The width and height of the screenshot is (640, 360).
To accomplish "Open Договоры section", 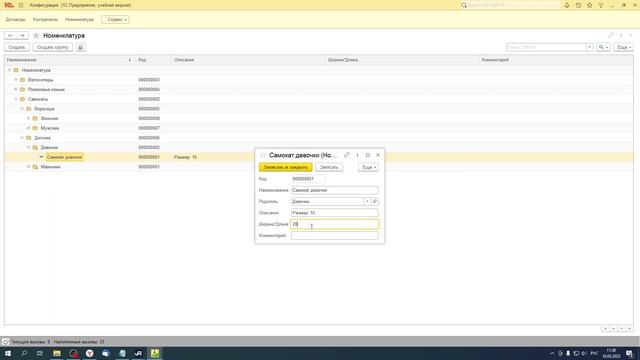I will 16,20.
